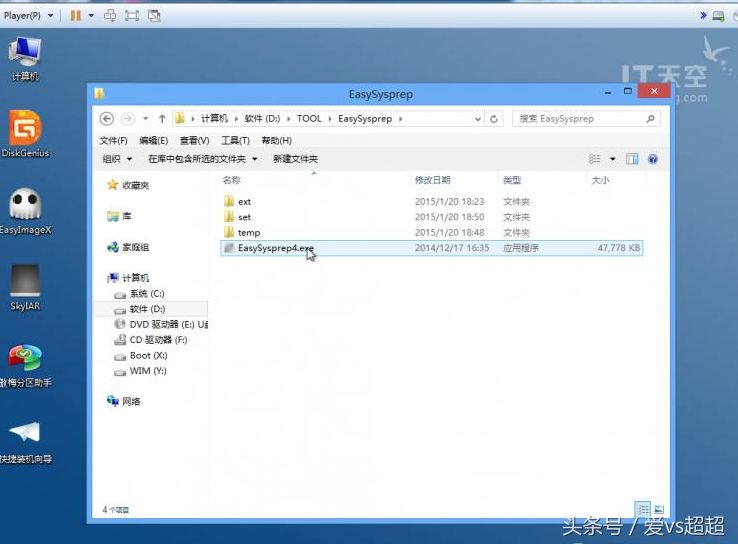Open 傲梅分区助手 desktop icon
The width and height of the screenshot is (738, 544).
pos(25,366)
